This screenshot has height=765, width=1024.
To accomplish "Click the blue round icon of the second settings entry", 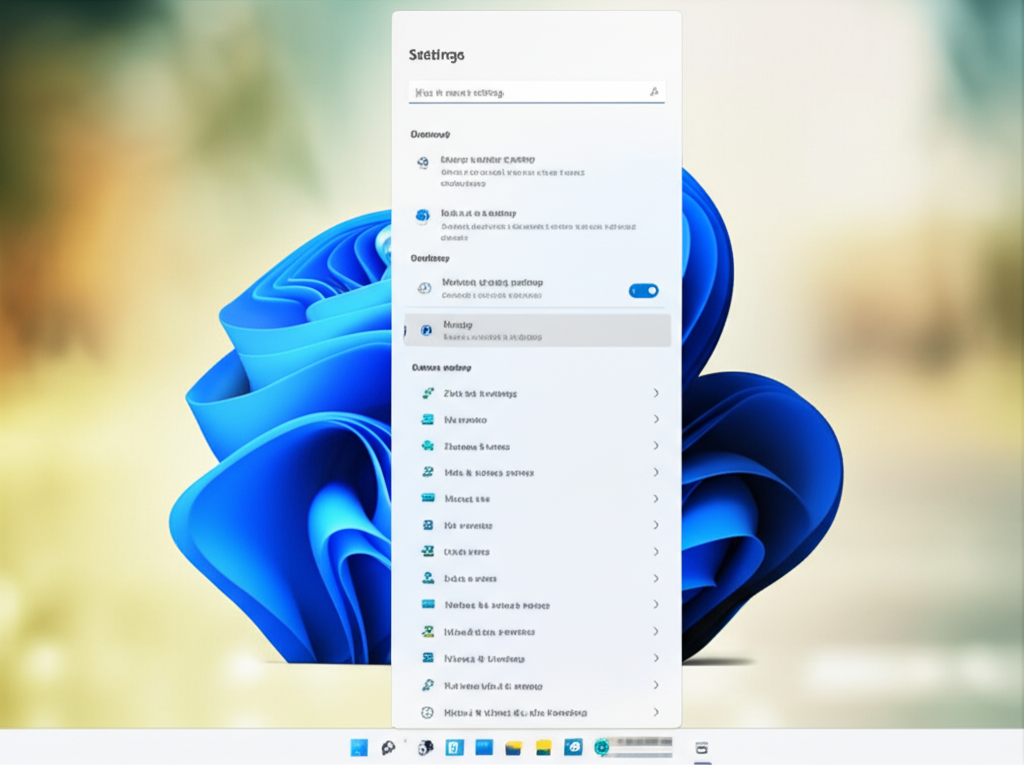I will click(x=423, y=216).
